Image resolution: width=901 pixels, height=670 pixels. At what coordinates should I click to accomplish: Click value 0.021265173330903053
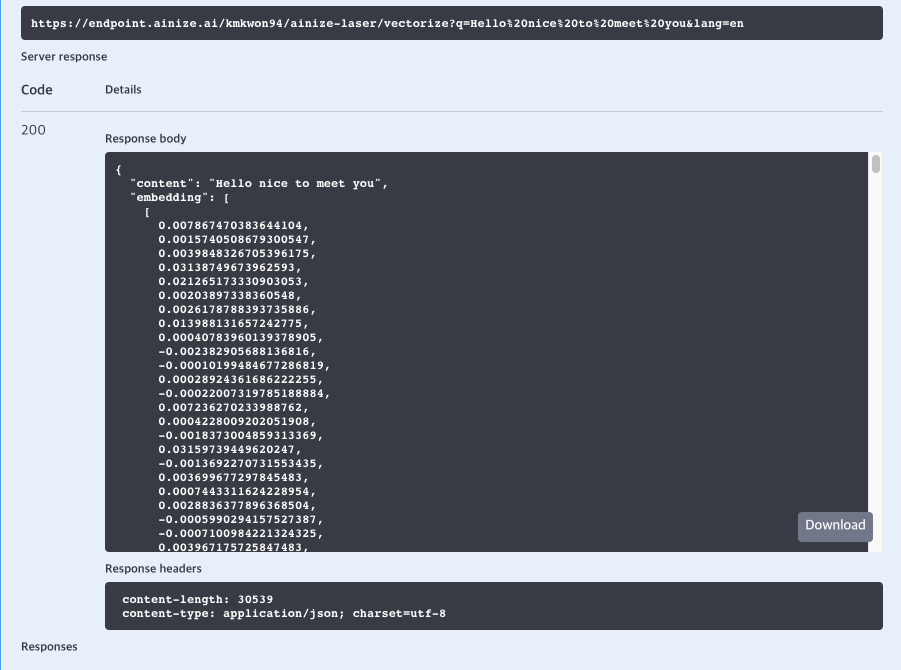pyautogui.click(x=234, y=281)
